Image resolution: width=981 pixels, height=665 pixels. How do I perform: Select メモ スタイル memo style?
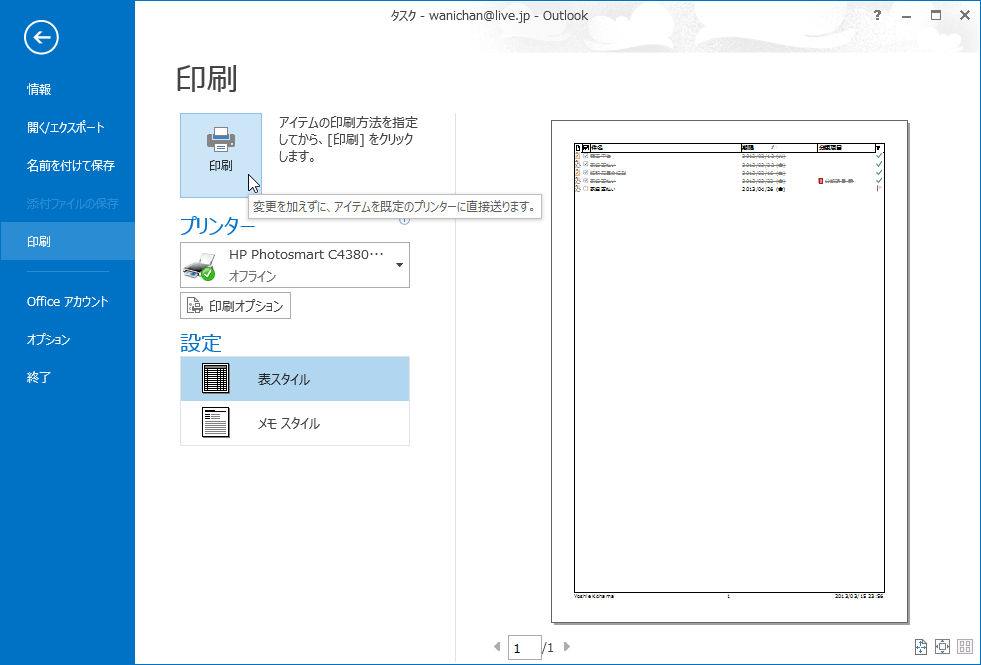pyautogui.click(x=295, y=424)
